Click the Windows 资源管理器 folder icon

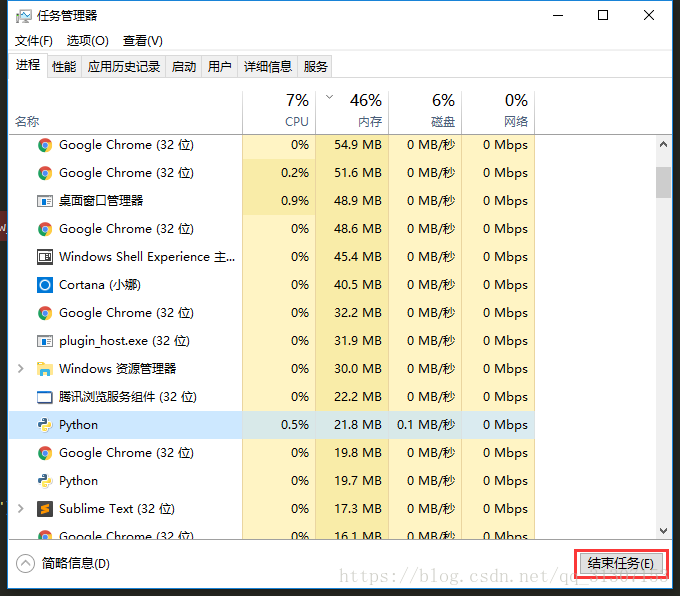coord(45,369)
